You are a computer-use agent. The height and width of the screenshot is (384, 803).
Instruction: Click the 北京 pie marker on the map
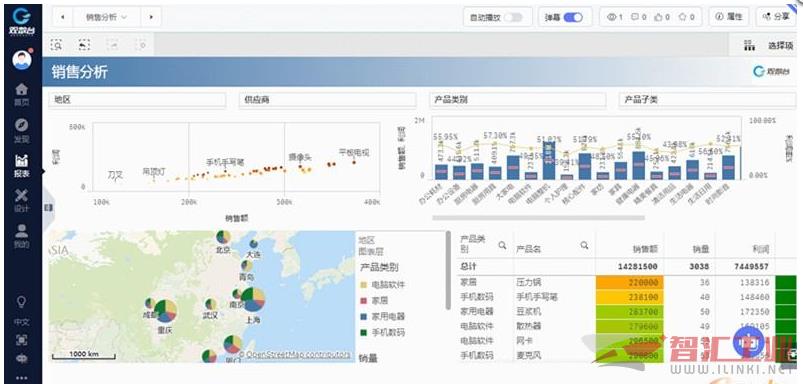pyautogui.click(x=223, y=237)
